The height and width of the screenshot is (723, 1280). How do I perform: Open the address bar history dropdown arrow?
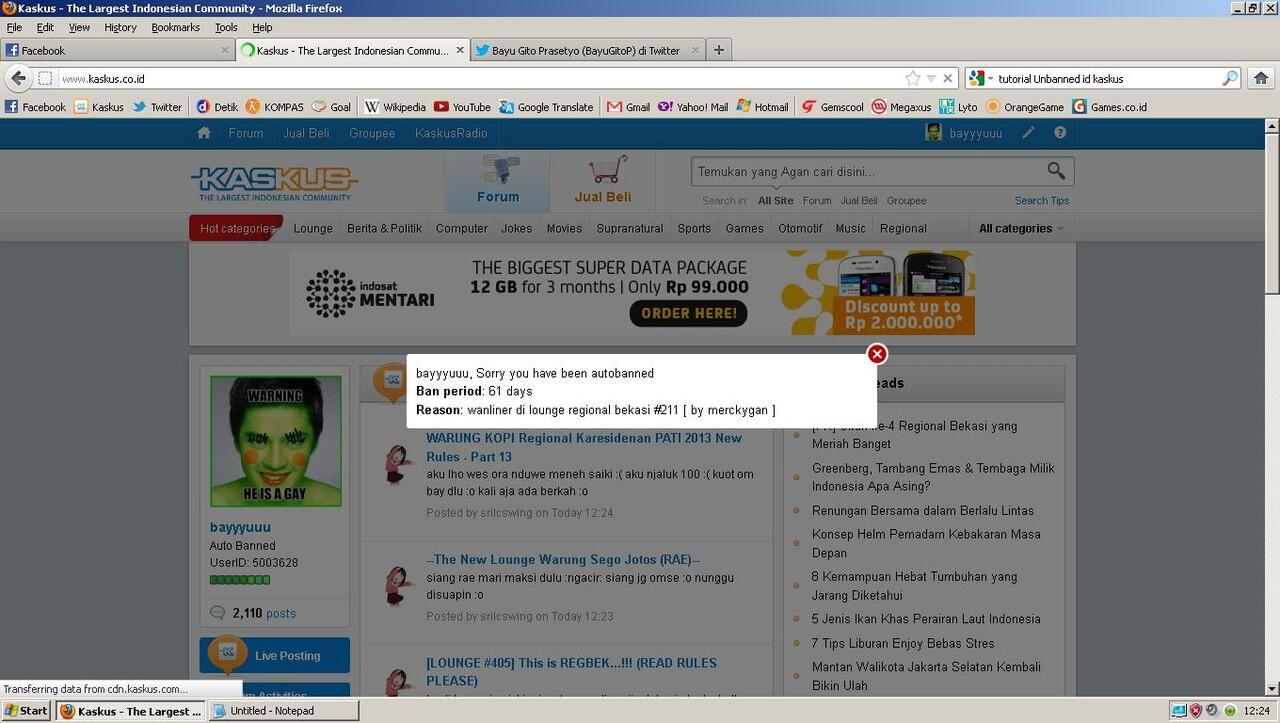point(931,78)
